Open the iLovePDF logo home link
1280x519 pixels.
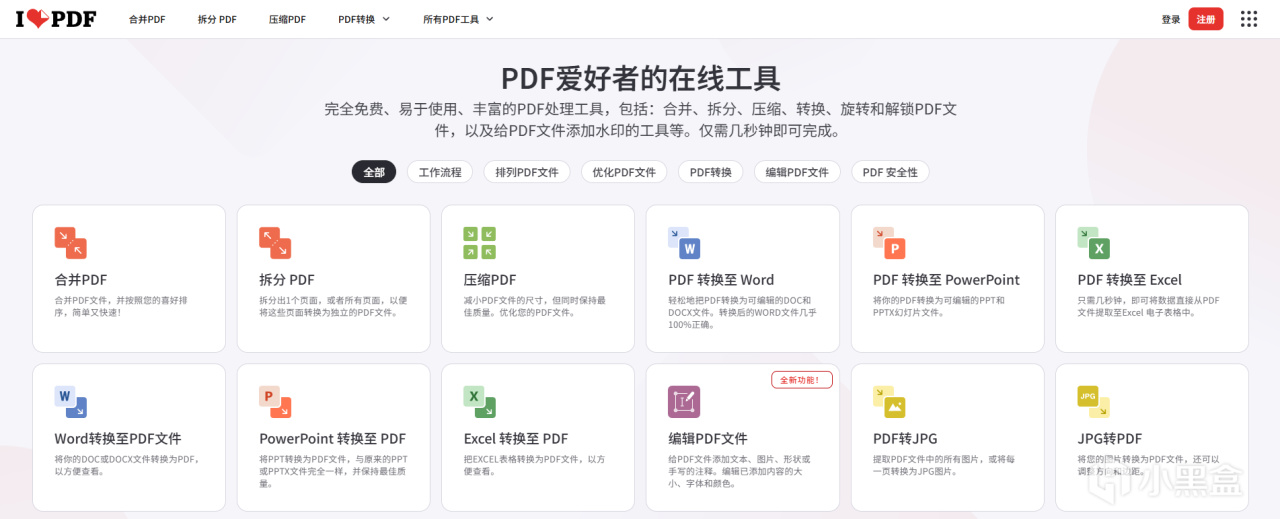pyautogui.click(x=56, y=19)
